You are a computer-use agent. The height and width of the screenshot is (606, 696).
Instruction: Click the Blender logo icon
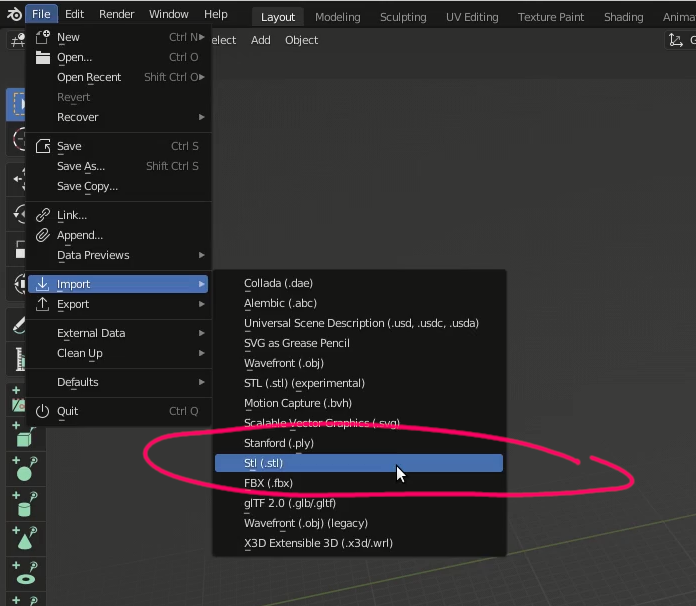(13, 14)
